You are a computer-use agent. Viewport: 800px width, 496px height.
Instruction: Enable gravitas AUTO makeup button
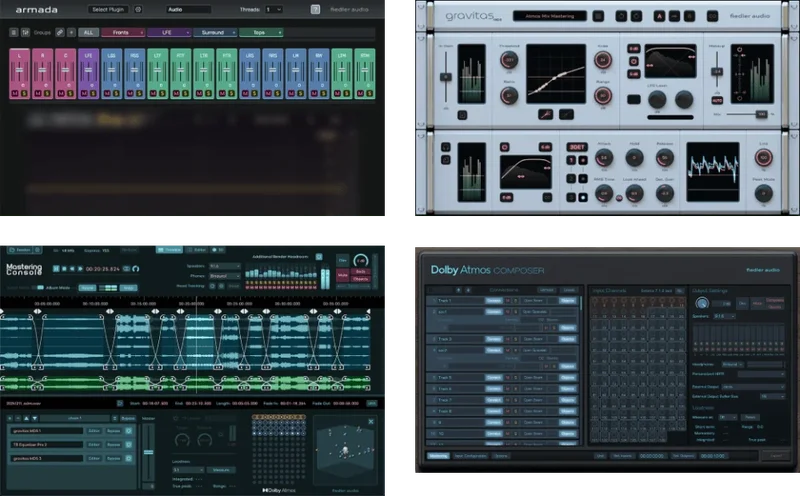(x=717, y=101)
